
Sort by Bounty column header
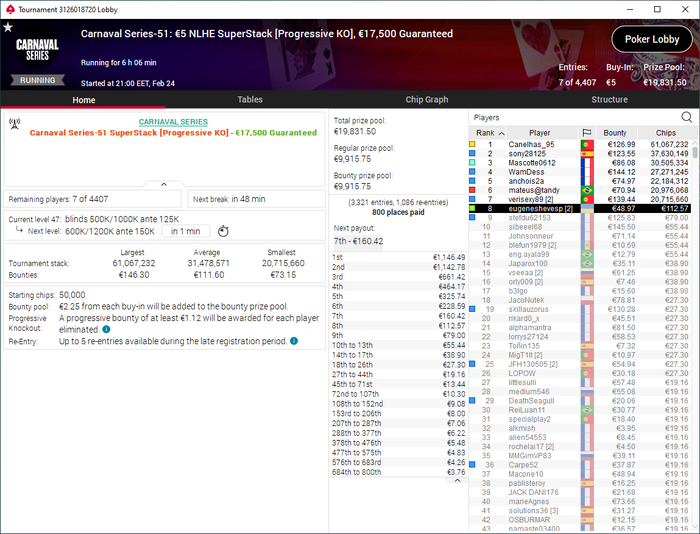click(615, 133)
